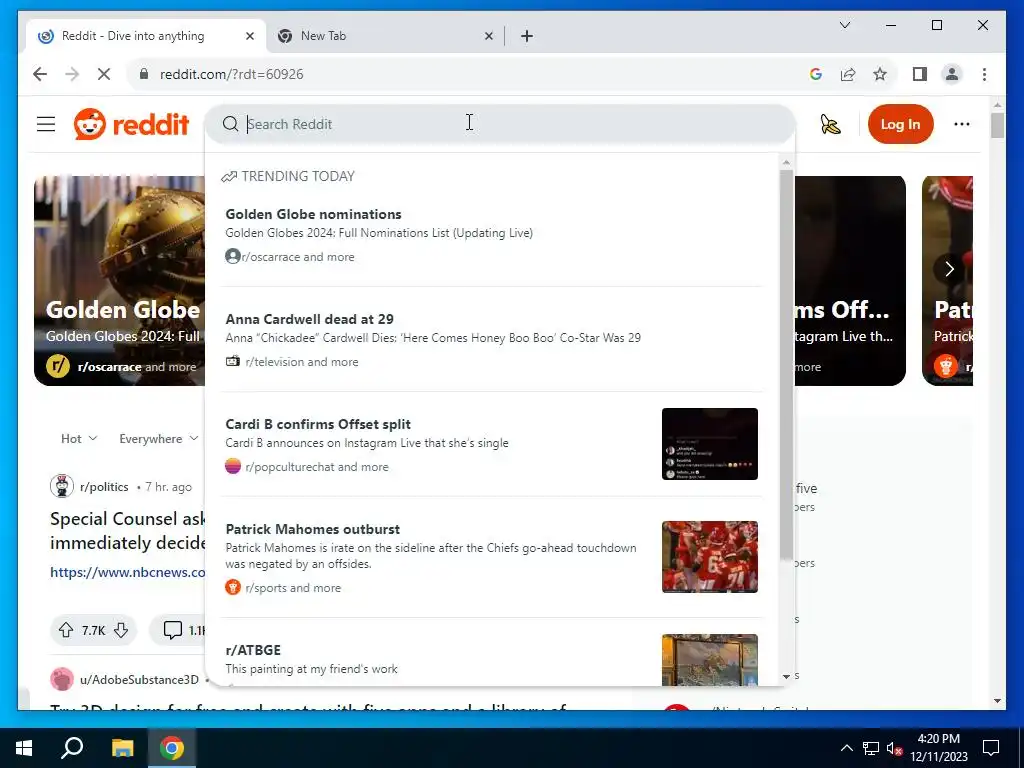Bookmark this tab with star icon
The width and height of the screenshot is (1024, 768).
click(880, 74)
